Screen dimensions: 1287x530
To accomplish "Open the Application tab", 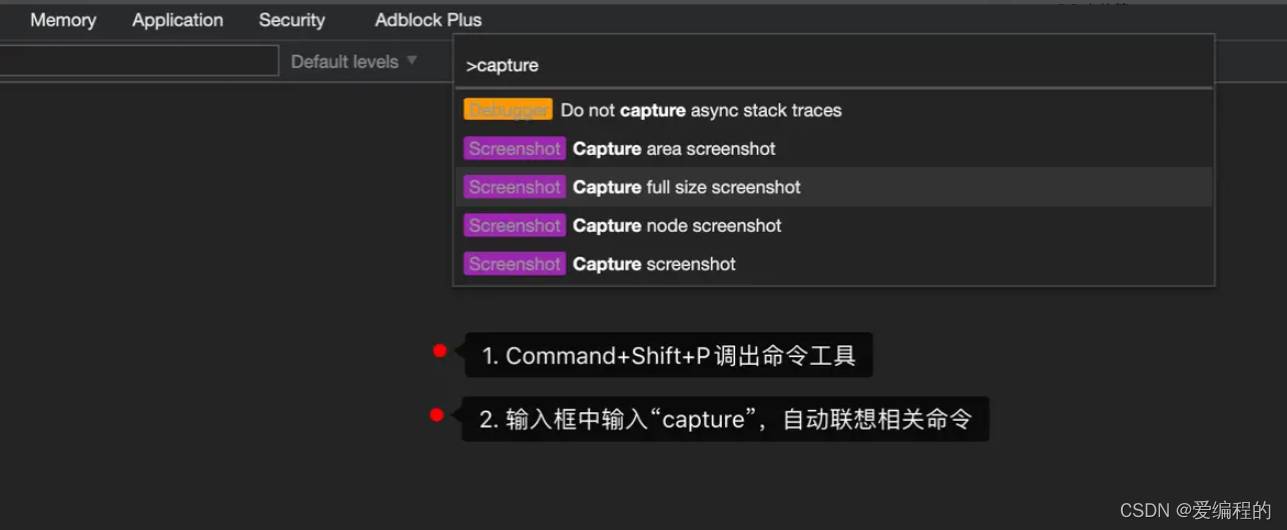I will coord(177,20).
